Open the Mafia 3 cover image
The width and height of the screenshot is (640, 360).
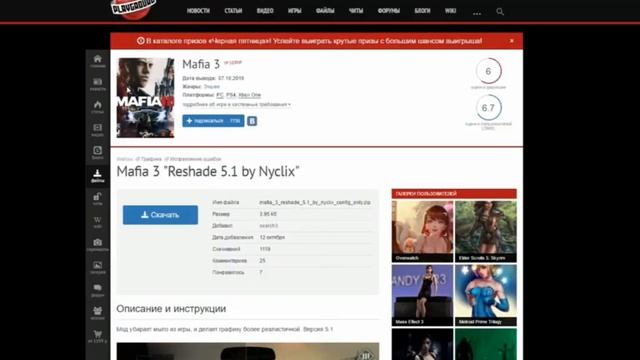click(x=145, y=98)
